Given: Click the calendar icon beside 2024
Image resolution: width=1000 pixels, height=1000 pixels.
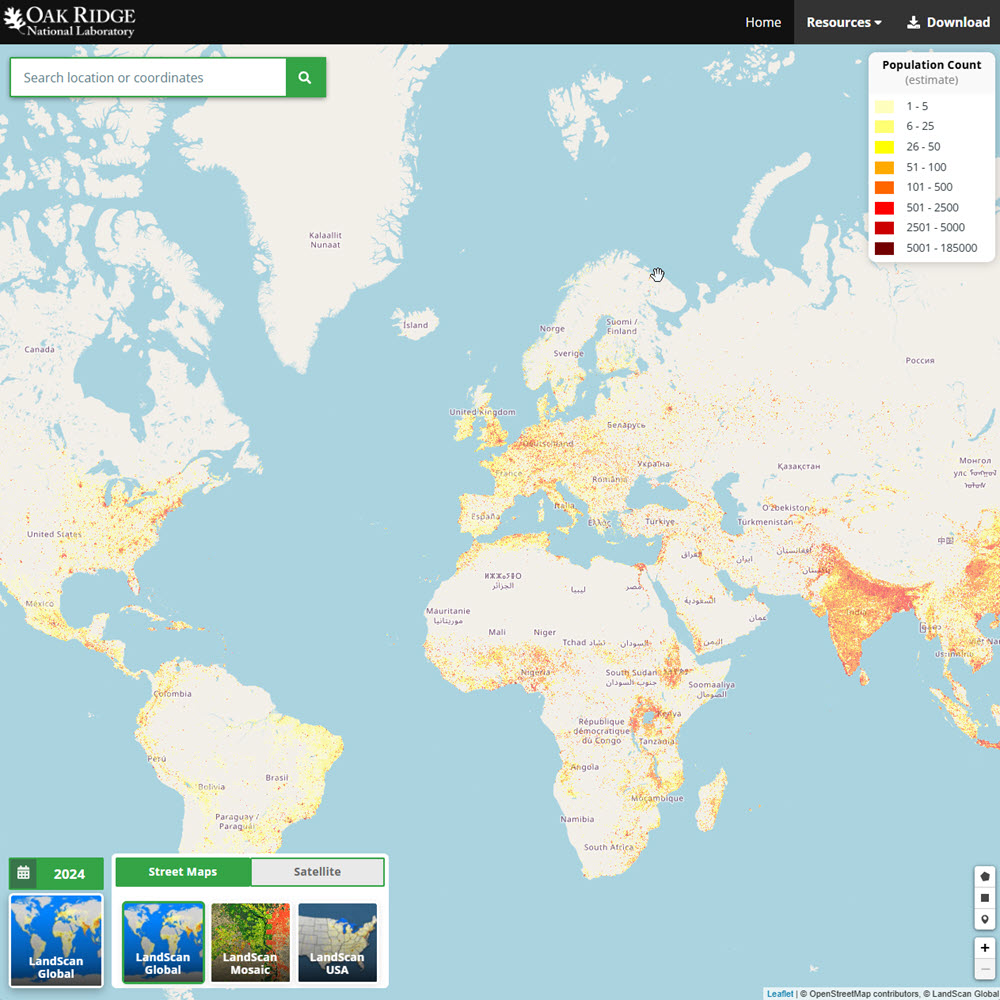Looking at the screenshot, I should point(24,873).
